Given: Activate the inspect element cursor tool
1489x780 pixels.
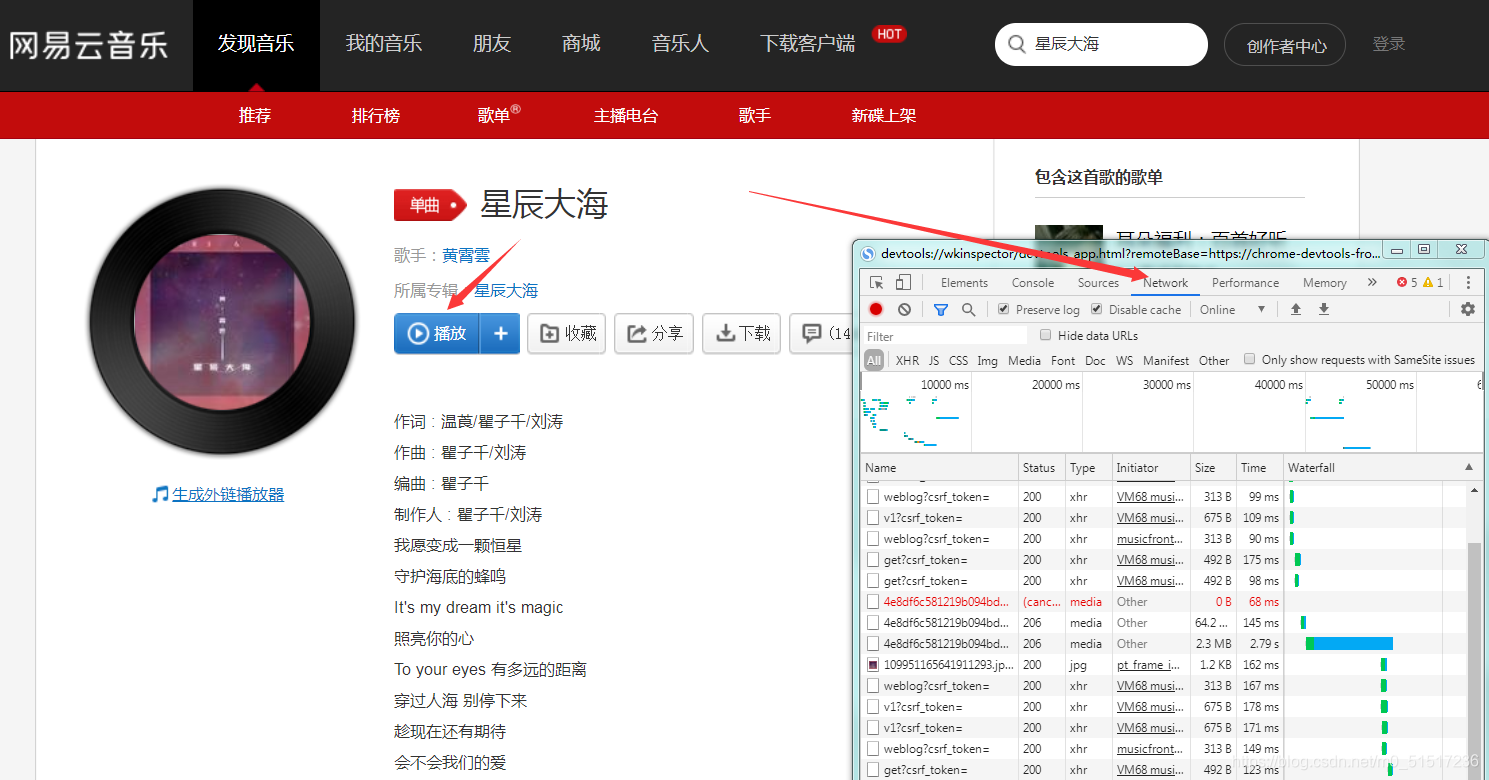Looking at the screenshot, I should coord(878,283).
